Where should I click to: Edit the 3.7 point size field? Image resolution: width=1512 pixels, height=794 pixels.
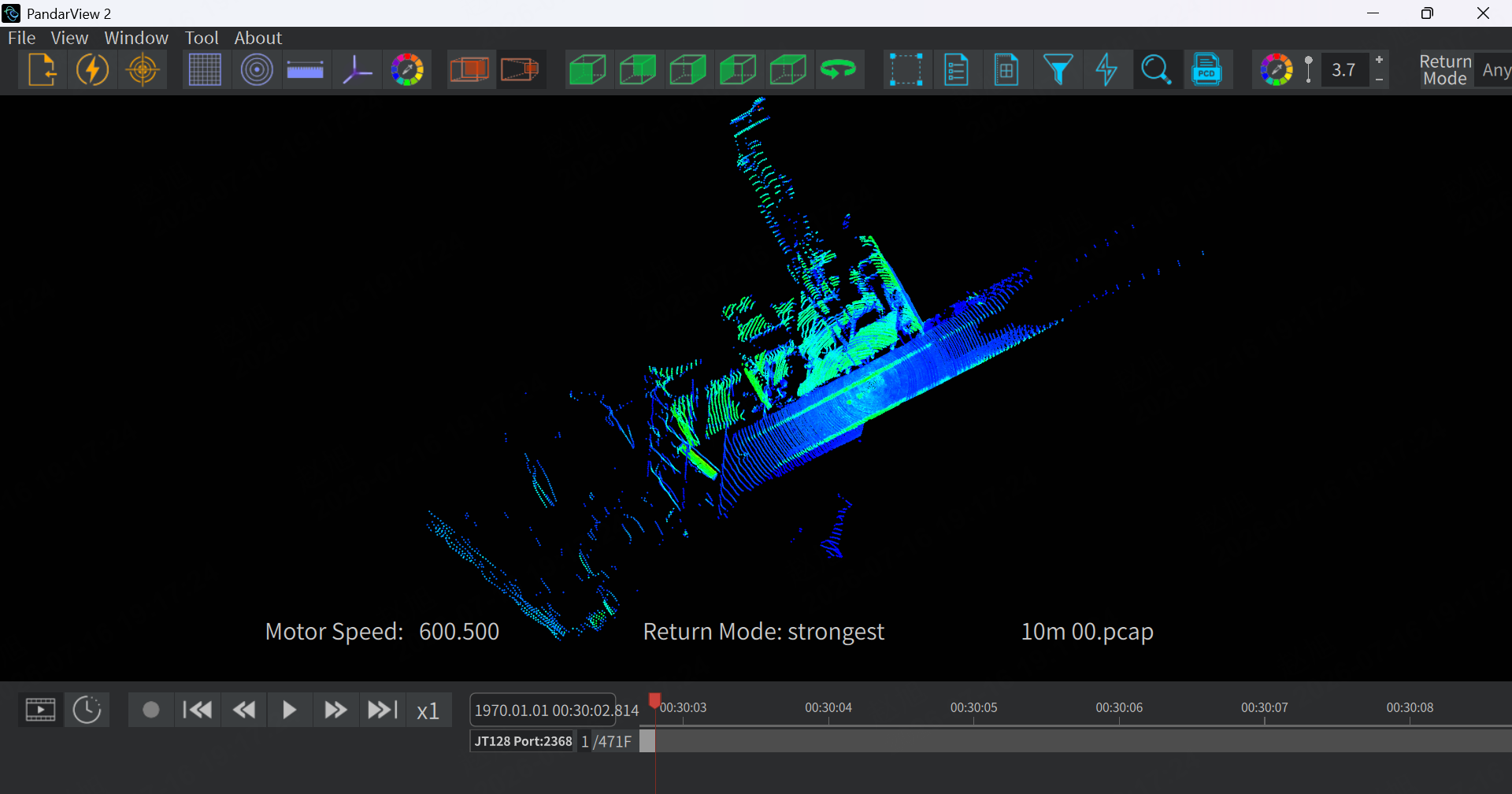pyautogui.click(x=1344, y=70)
